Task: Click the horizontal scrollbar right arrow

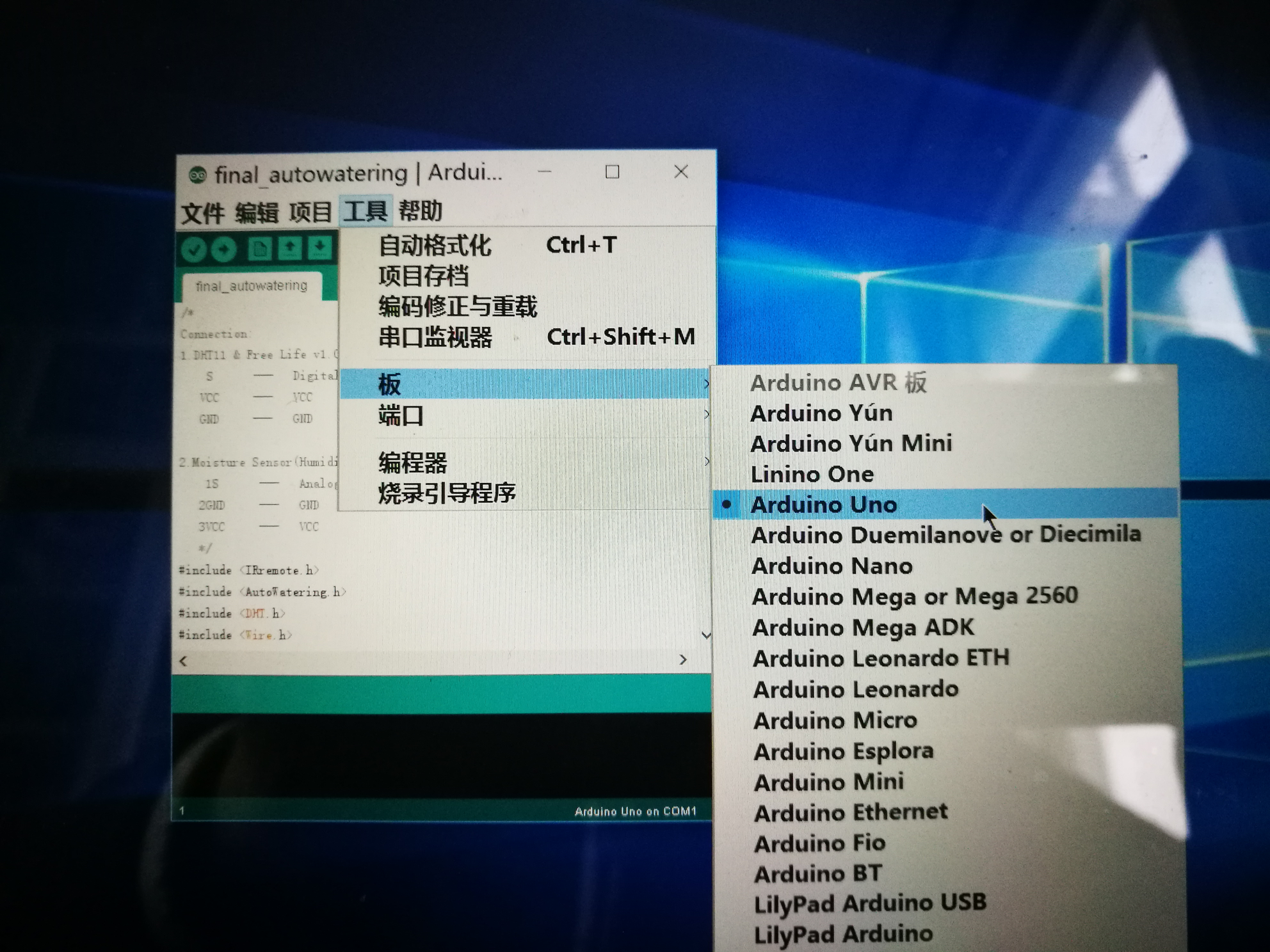Action: (683, 660)
